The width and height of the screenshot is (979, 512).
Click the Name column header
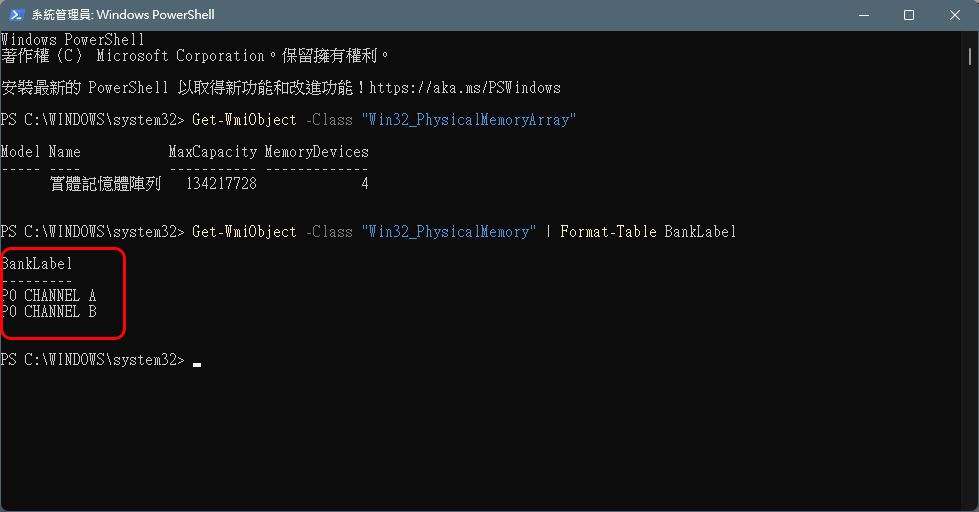pos(64,152)
